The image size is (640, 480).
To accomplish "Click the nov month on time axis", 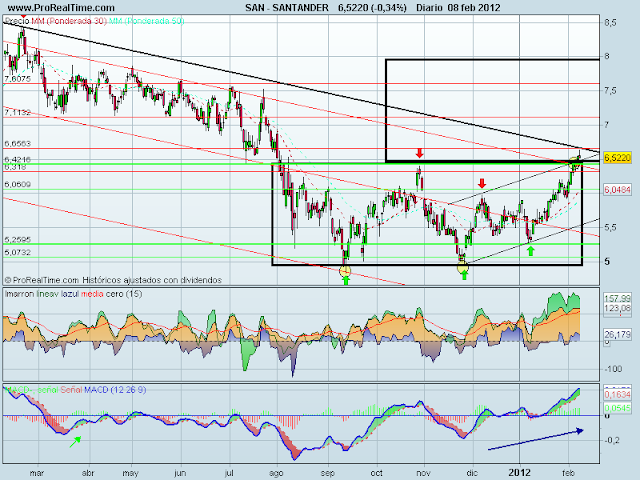I will click(x=424, y=473).
